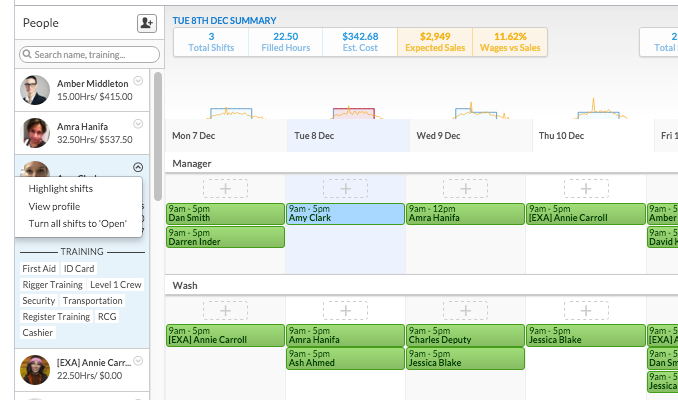This screenshot has width=678, height=400.
Task: Add a Manager shift on Mon 7 Dec
Action: click(x=224, y=188)
